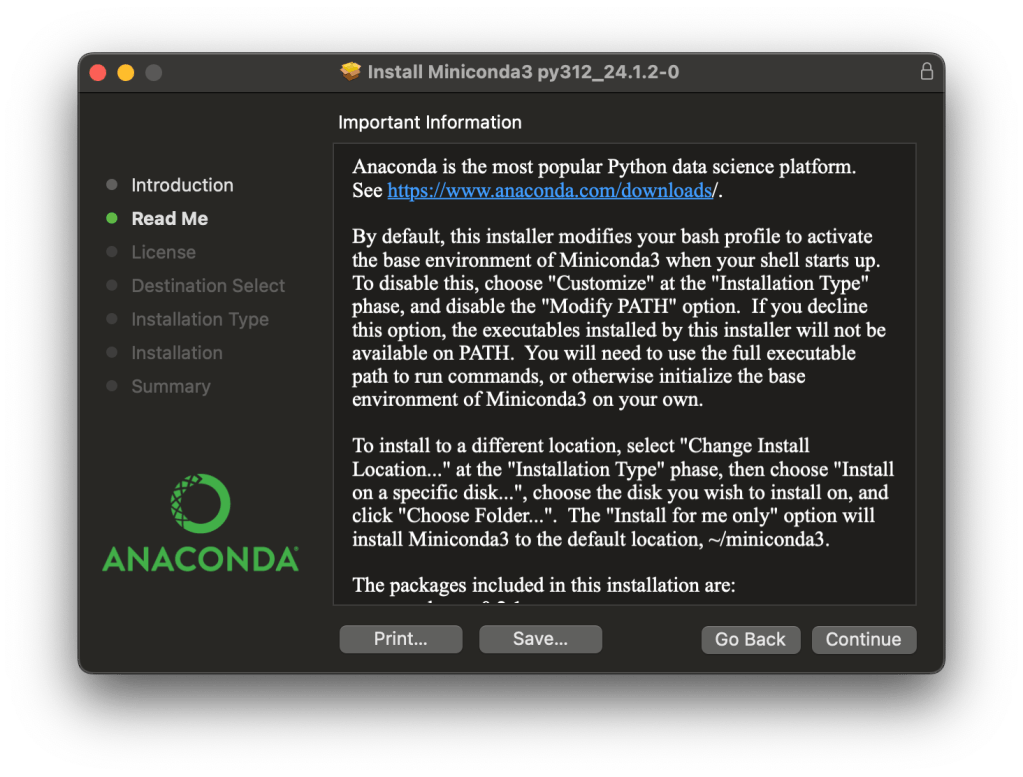Click the green bullet beside Read Me
Viewport: 1023px width, 777px height.
(x=112, y=219)
